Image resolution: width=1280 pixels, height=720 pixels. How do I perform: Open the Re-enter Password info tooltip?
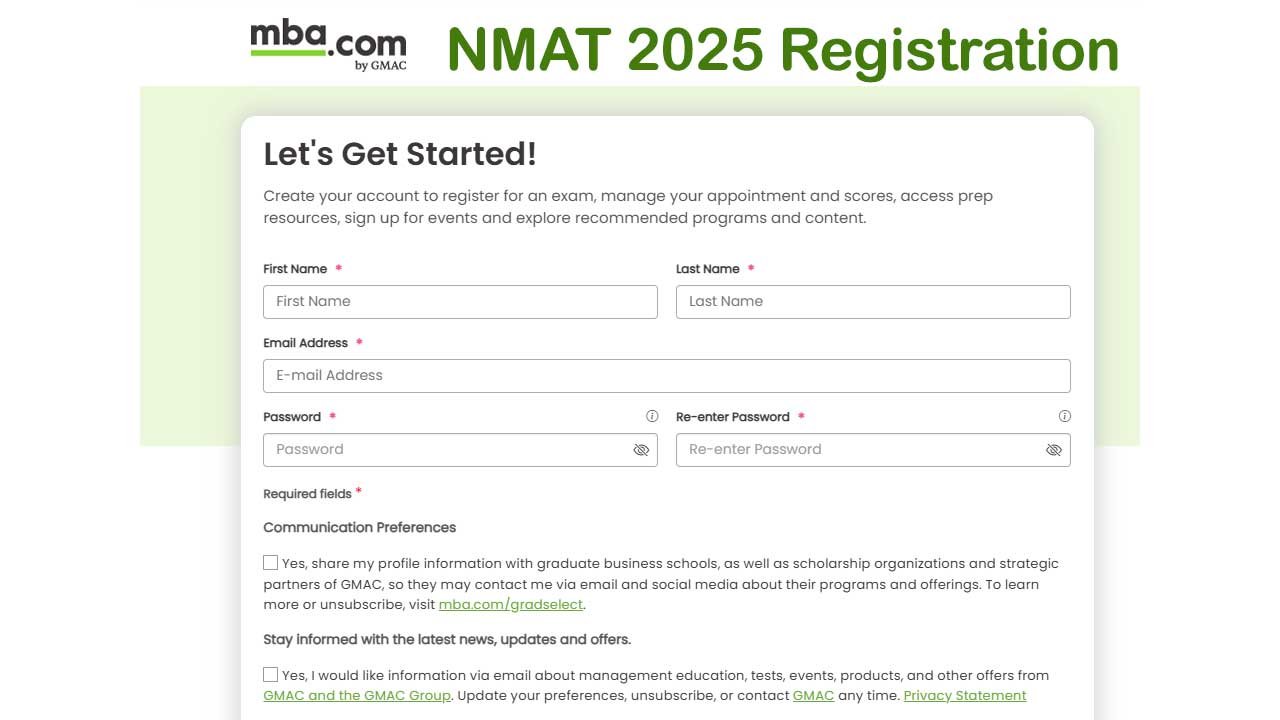pyautogui.click(x=1065, y=416)
